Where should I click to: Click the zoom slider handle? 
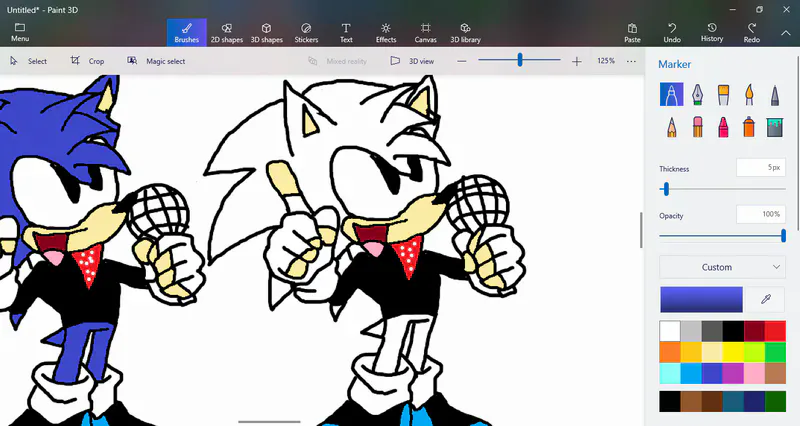click(x=520, y=60)
